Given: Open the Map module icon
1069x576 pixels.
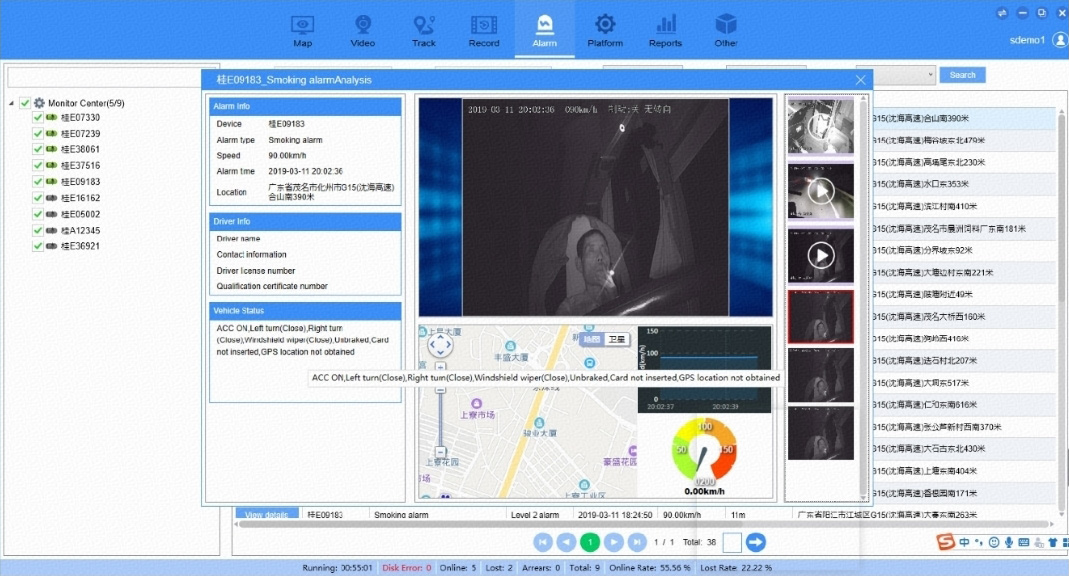Looking at the screenshot, I should point(302,25).
